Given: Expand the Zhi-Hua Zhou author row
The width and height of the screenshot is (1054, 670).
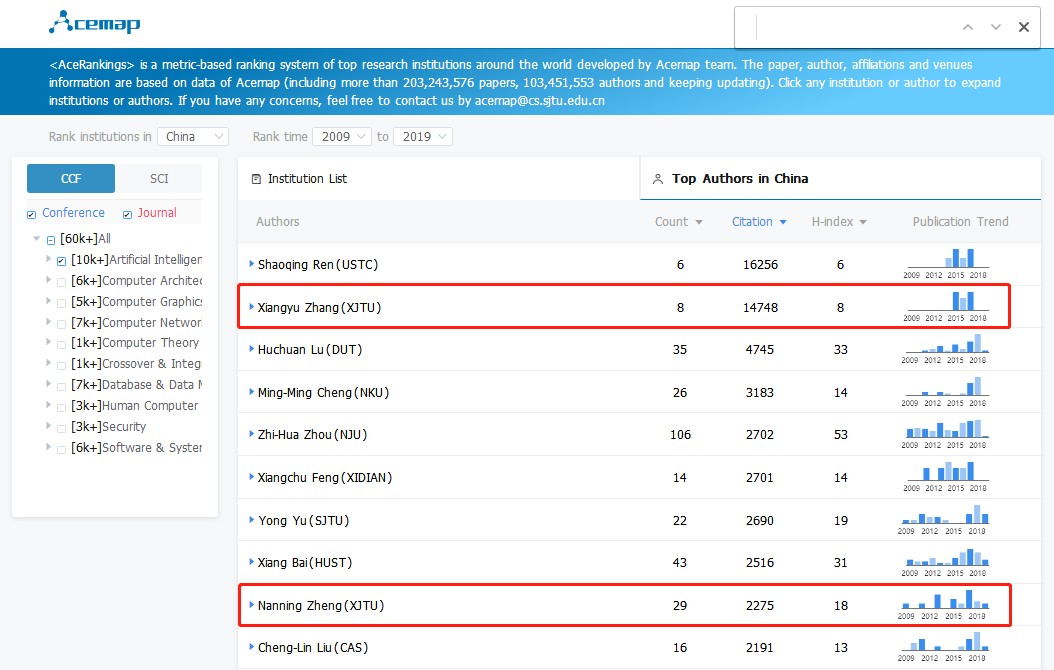Looking at the screenshot, I should (251, 435).
